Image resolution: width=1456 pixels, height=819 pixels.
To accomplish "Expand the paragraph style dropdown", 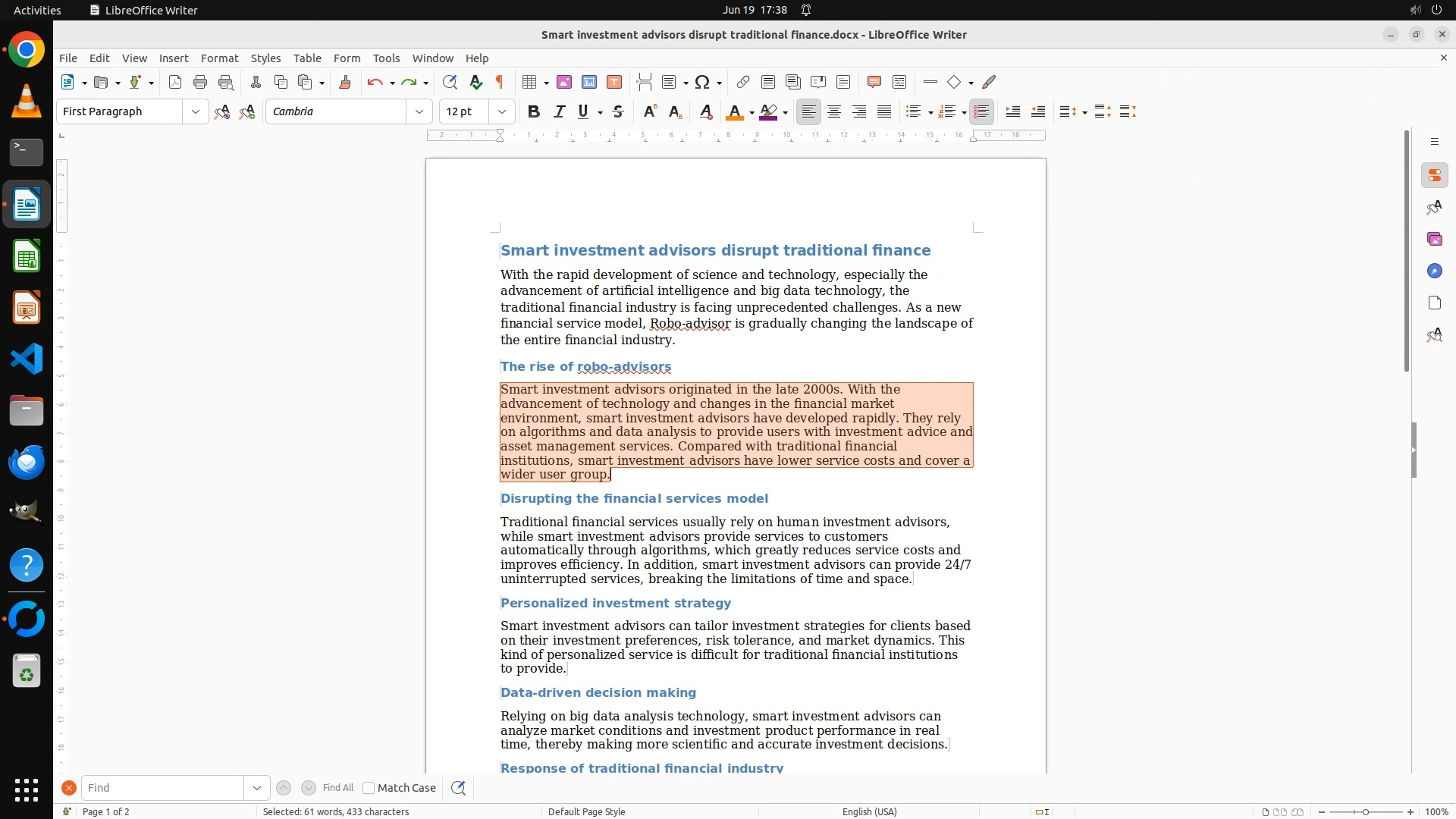I will [196, 111].
